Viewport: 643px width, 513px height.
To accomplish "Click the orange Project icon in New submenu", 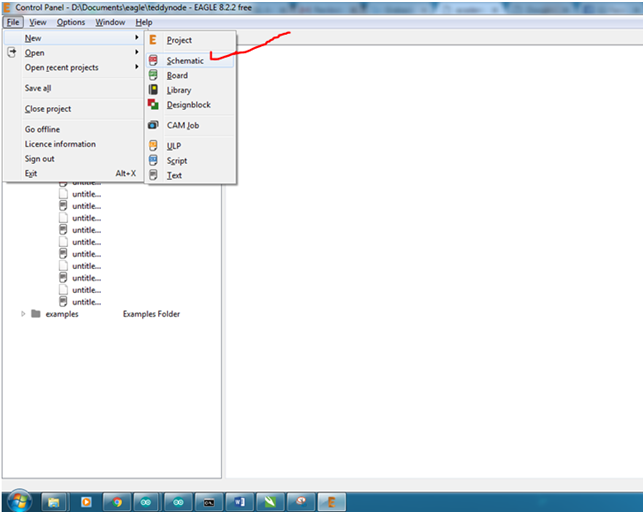I will click(x=153, y=40).
